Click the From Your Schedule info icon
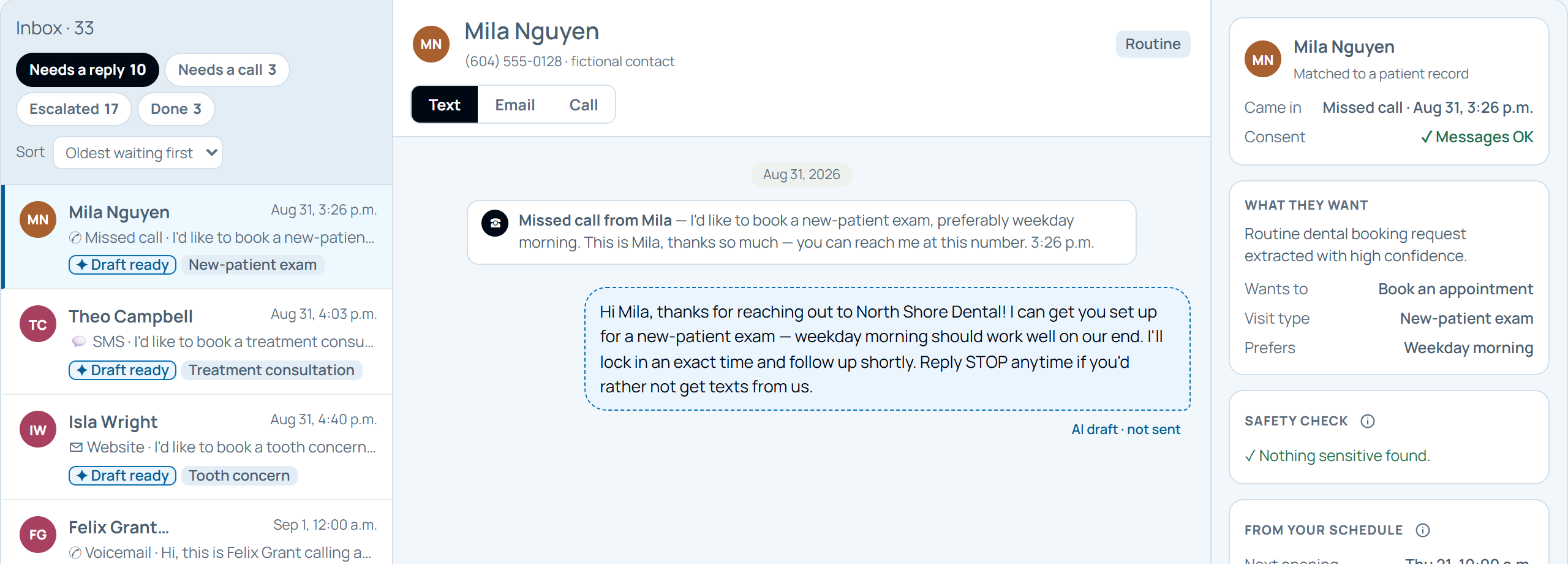Image resolution: width=1568 pixels, height=564 pixels. [1423, 530]
